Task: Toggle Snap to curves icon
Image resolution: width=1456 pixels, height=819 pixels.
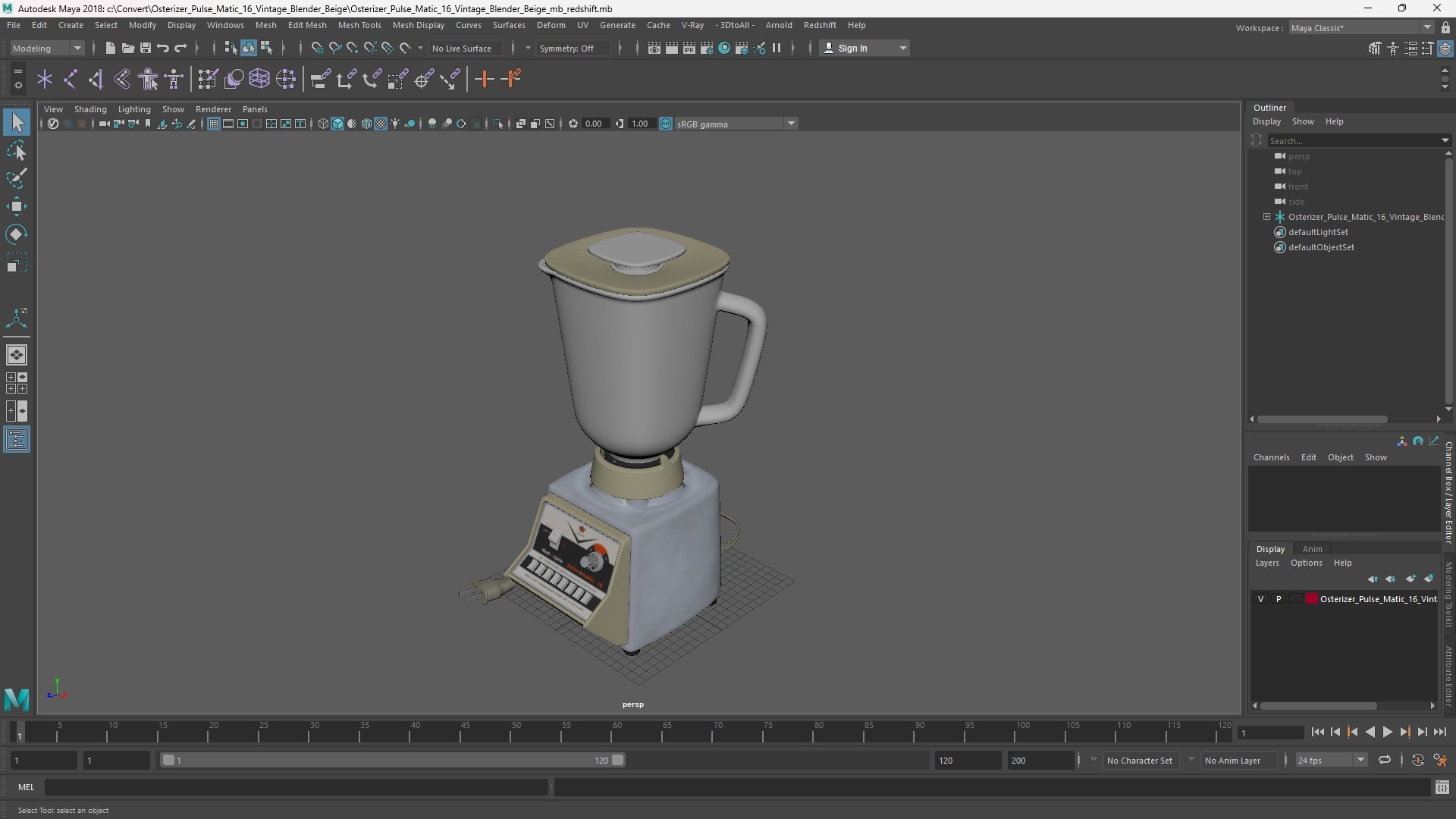Action: point(334,48)
